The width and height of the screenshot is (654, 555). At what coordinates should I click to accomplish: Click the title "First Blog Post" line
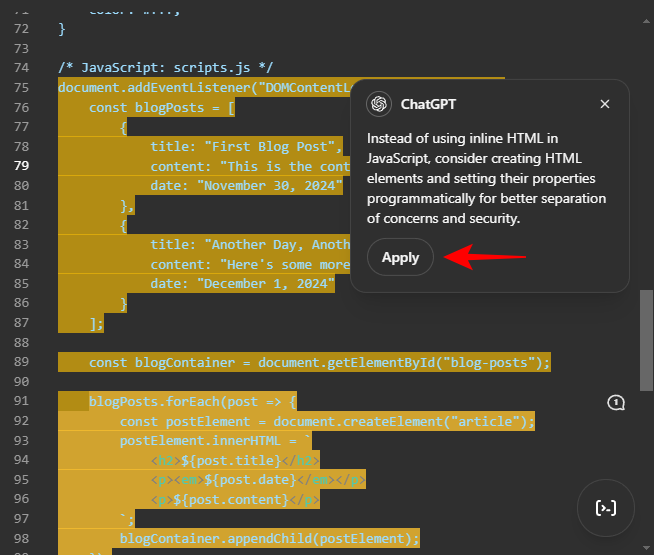[x=247, y=147]
